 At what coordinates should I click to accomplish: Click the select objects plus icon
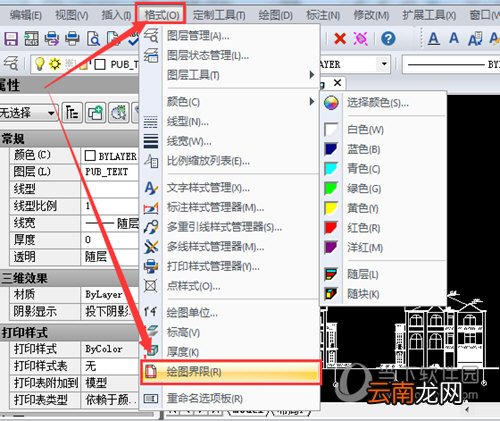coord(95,113)
